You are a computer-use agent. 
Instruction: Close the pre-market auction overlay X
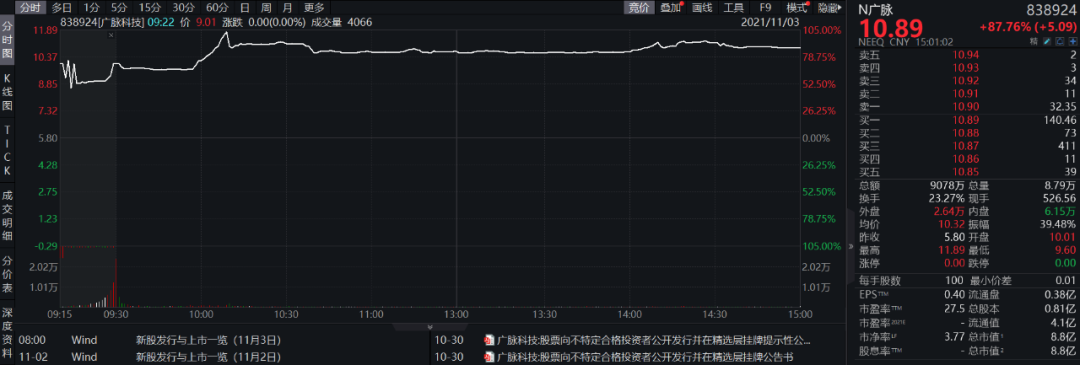(112, 34)
